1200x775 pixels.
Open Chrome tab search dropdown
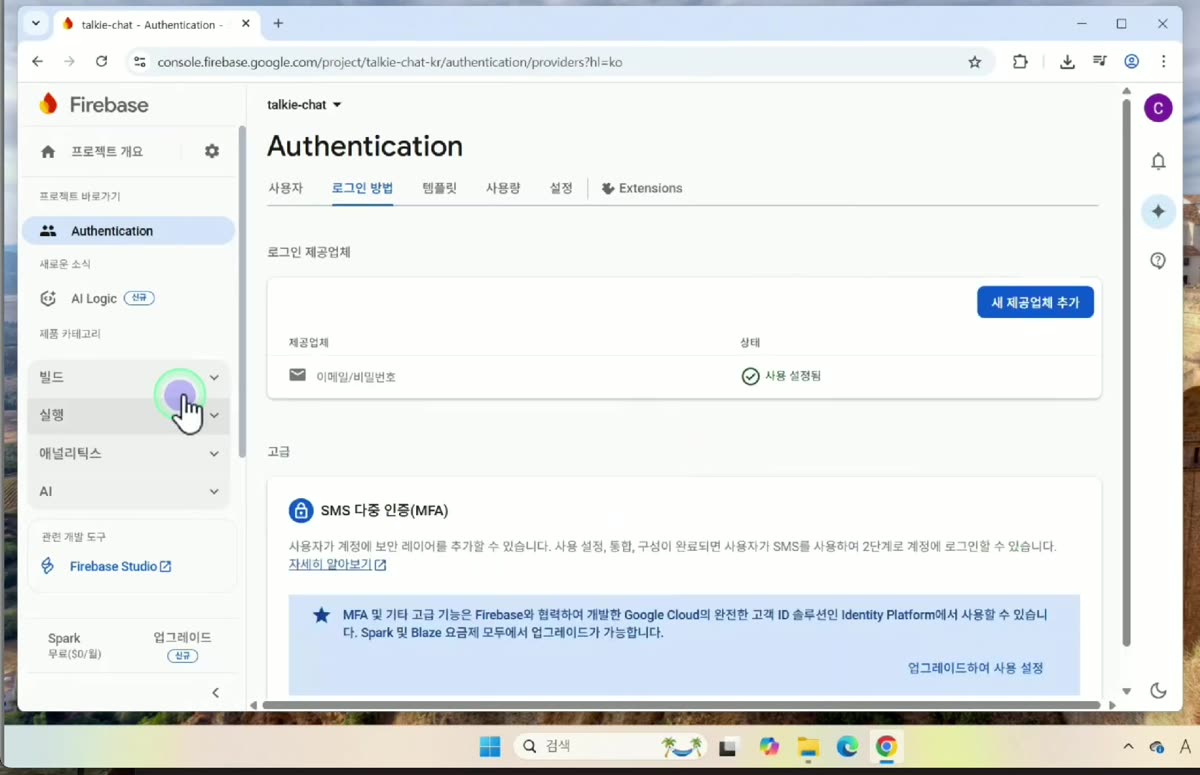(36, 23)
